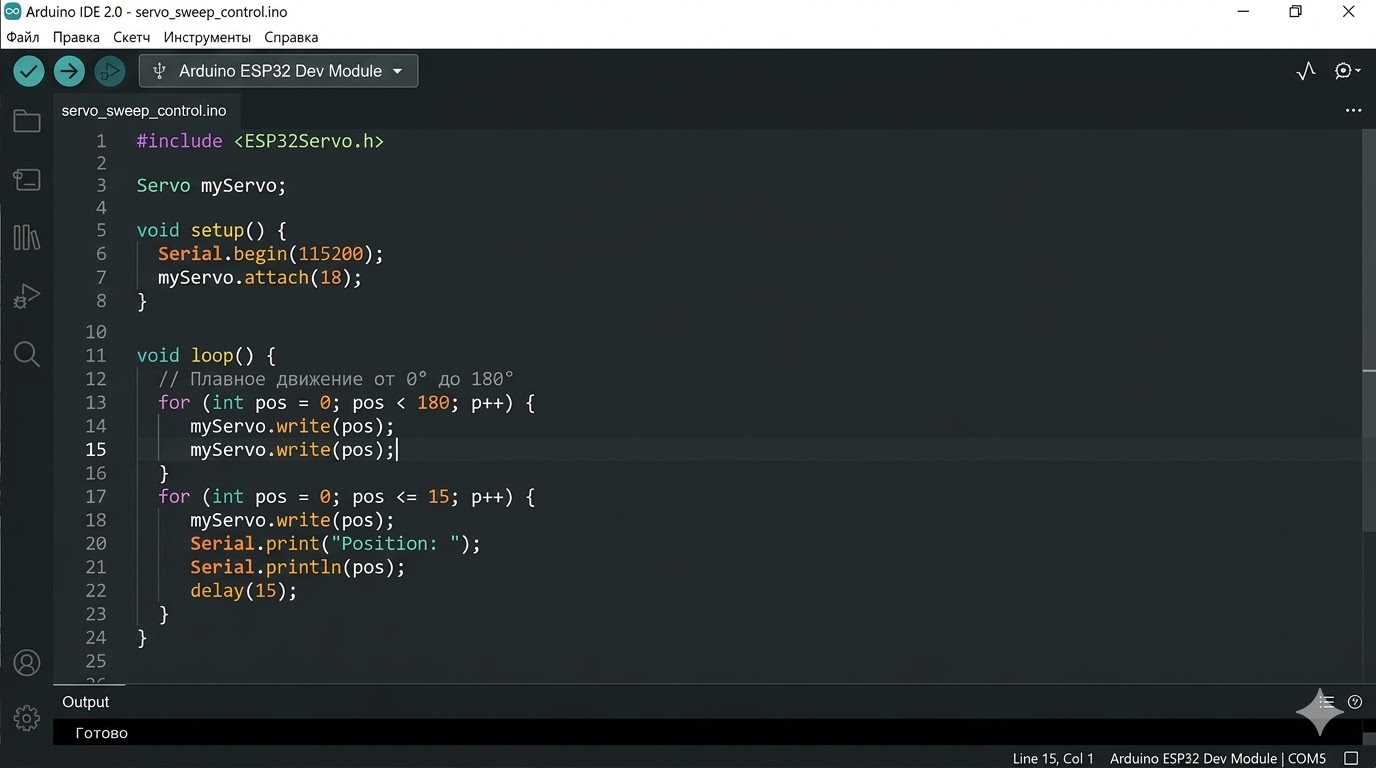The height and width of the screenshot is (768, 1376).
Task: Open the Sketchbook sidebar panel
Action: [26, 120]
